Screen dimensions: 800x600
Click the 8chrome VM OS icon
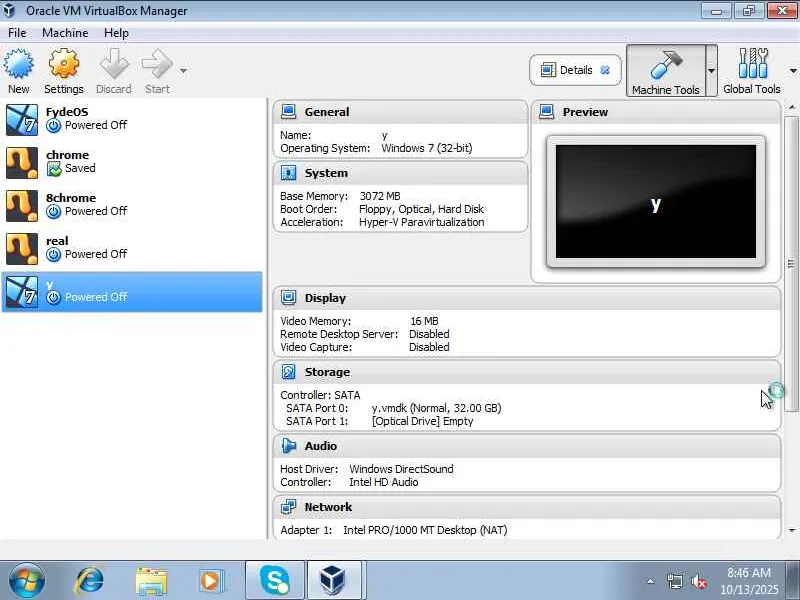pyautogui.click(x=22, y=206)
